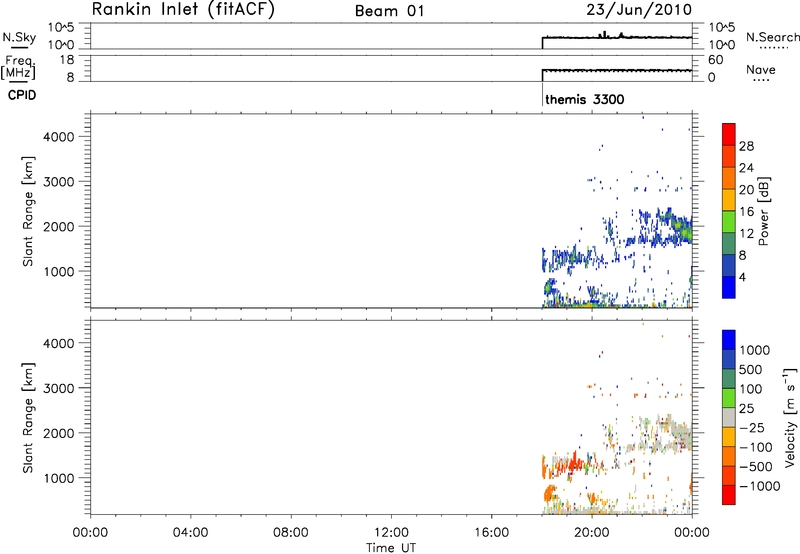Click the Power colorbar segment below 28
The width and height of the screenshot is (800, 554).
click(x=729, y=156)
